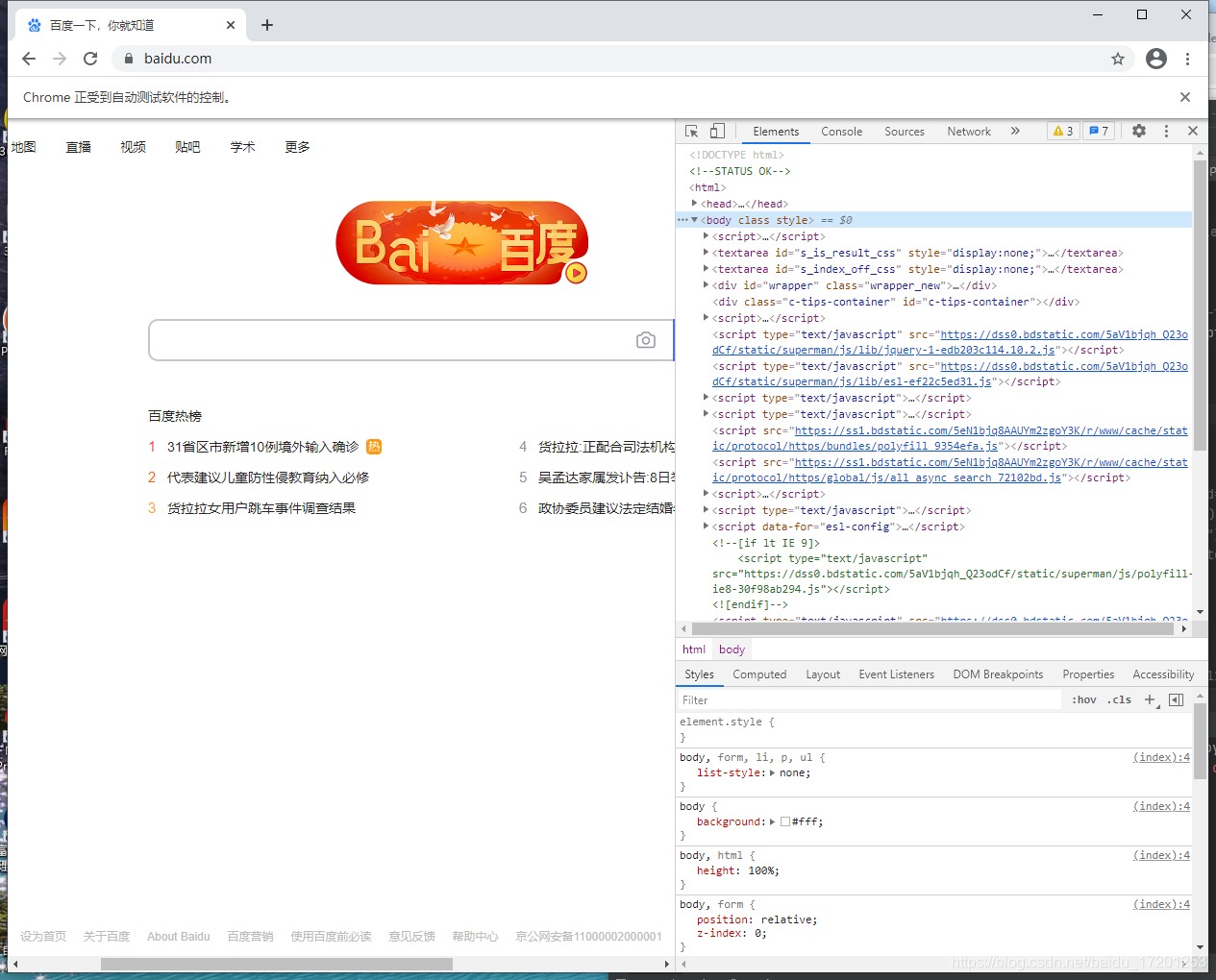Click the camera icon in Baidu search box

pyautogui.click(x=645, y=339)
